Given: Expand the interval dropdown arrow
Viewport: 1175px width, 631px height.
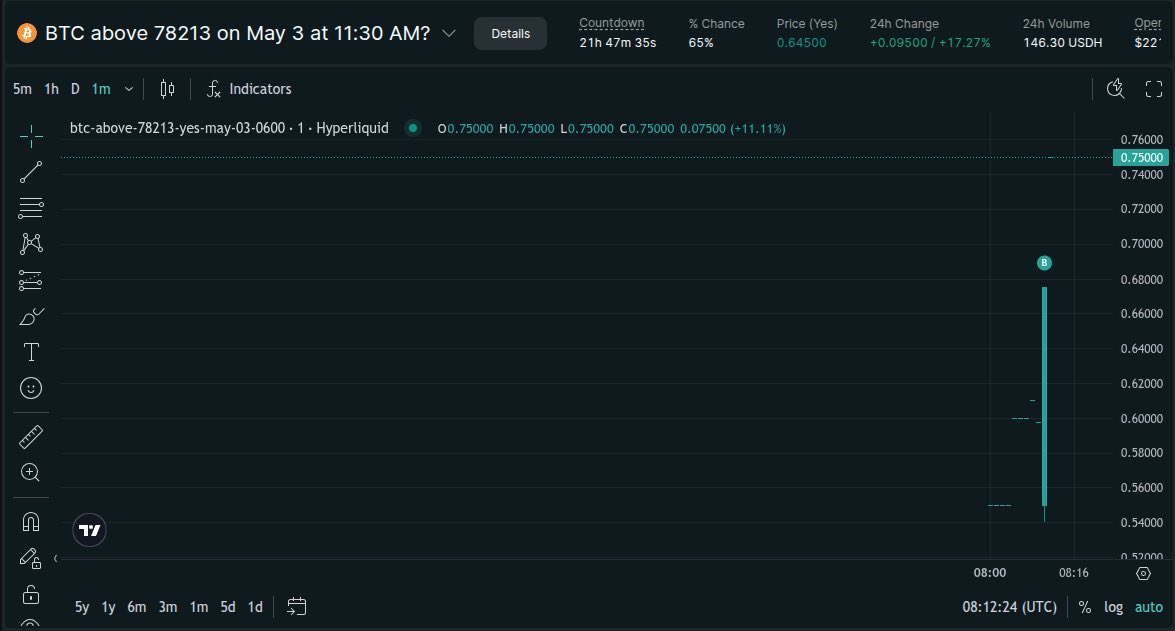Looking at the screenshot, I should 129,89.
